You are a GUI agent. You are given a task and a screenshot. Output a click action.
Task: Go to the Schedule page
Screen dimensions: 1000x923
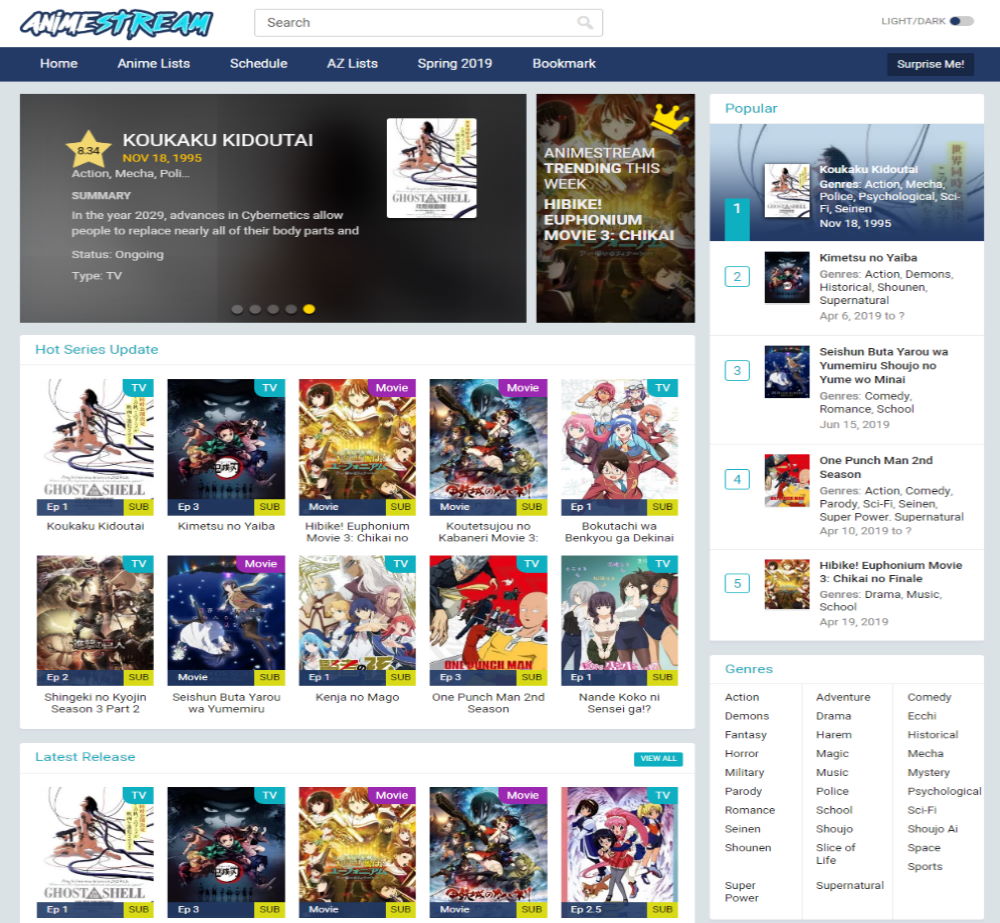coord(258,64)
